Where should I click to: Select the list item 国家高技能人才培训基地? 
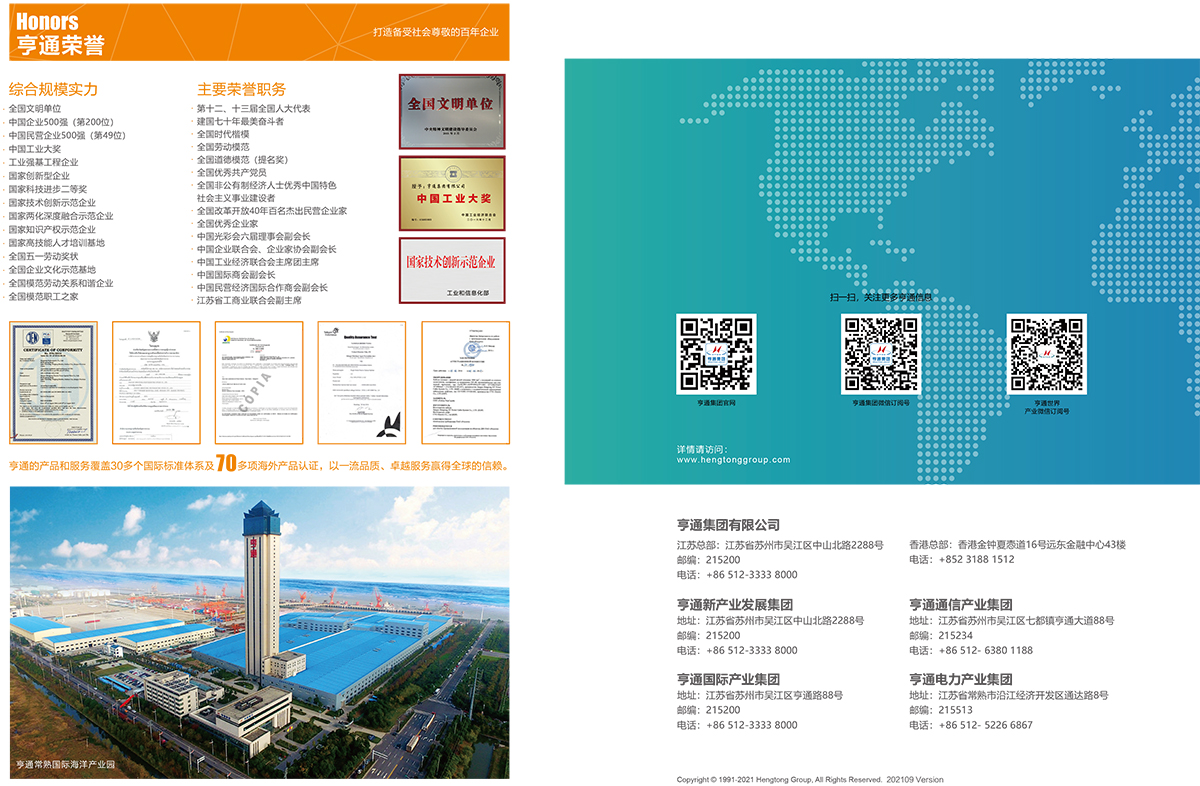(x=56, y=243)
